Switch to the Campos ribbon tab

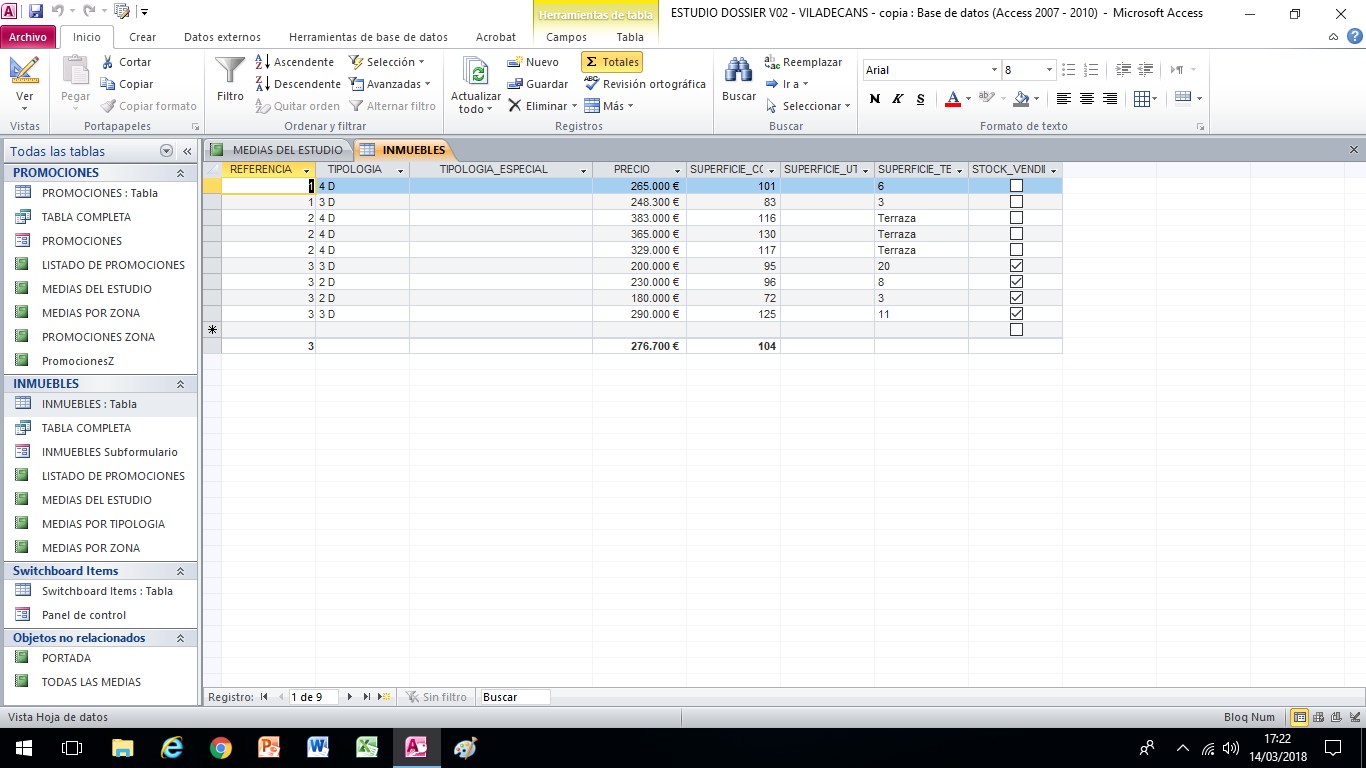[x=567, y=37]
